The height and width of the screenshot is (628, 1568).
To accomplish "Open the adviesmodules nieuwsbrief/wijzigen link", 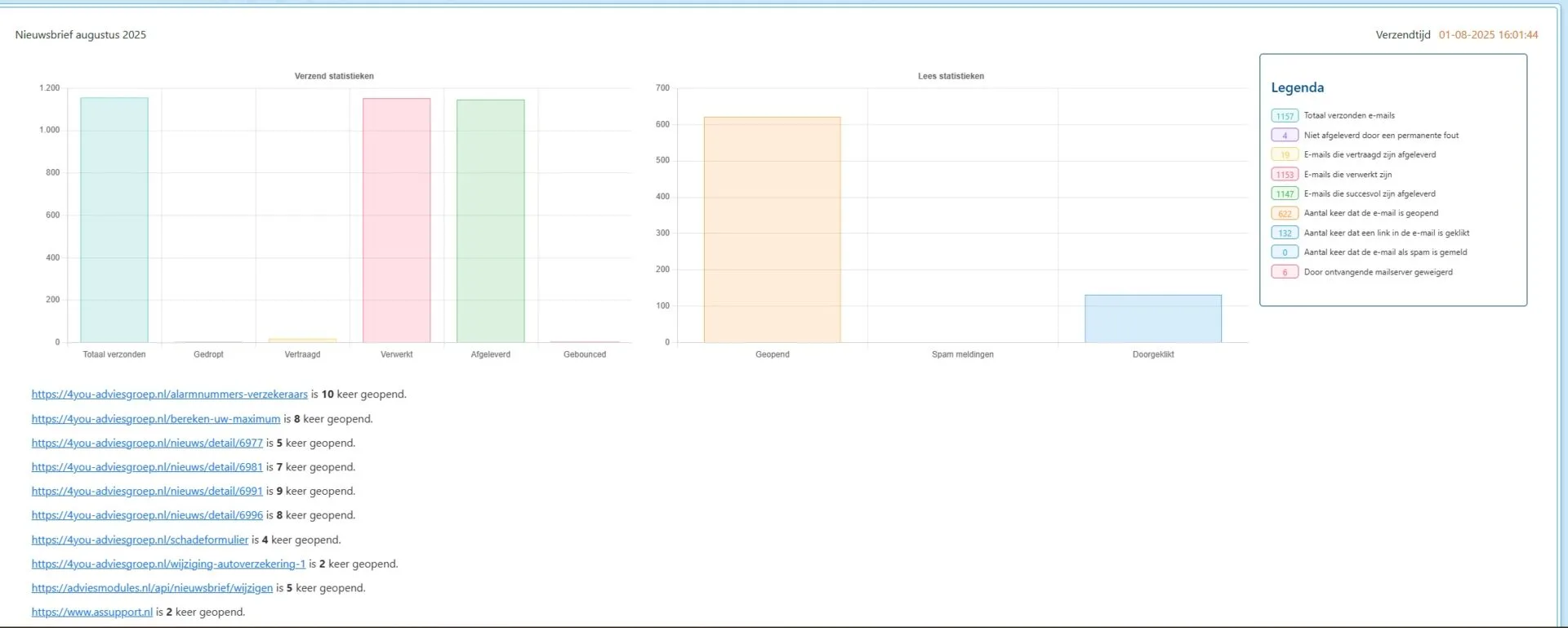I will [x=152, y=588].
